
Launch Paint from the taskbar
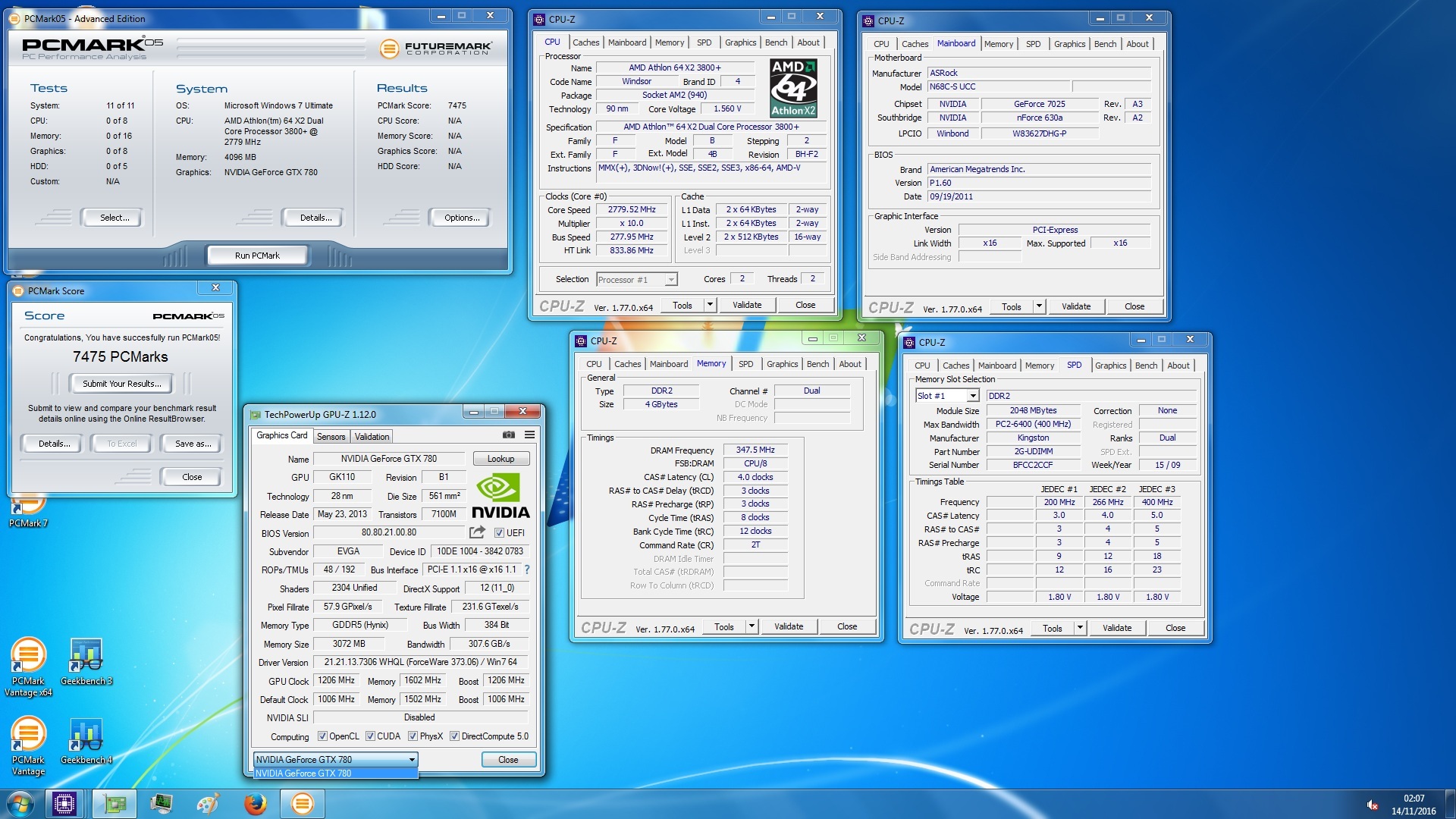coord(208,804)
